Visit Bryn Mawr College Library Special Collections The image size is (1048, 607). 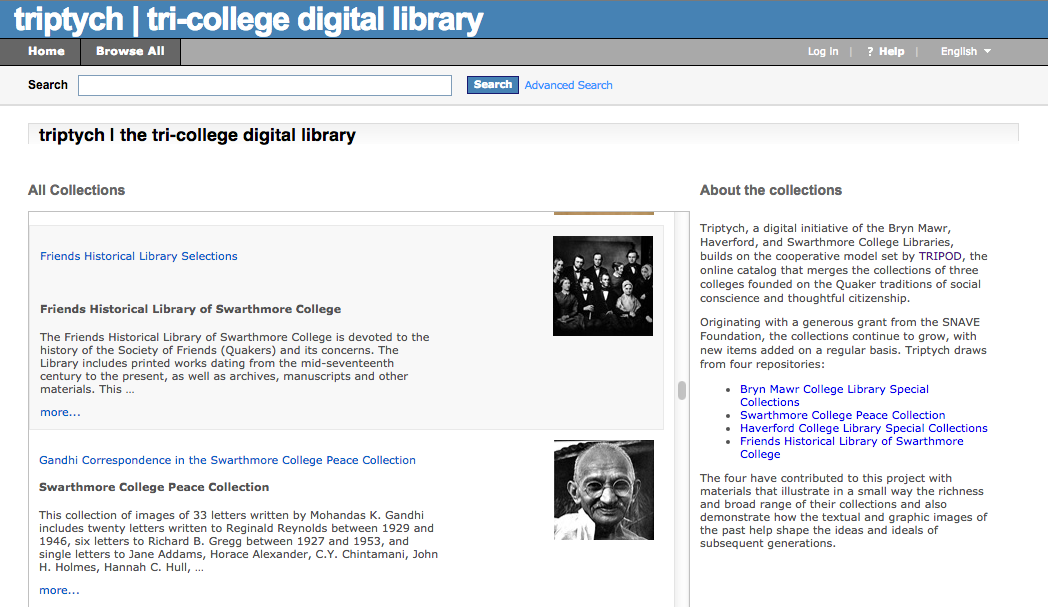tap(834, 389)
